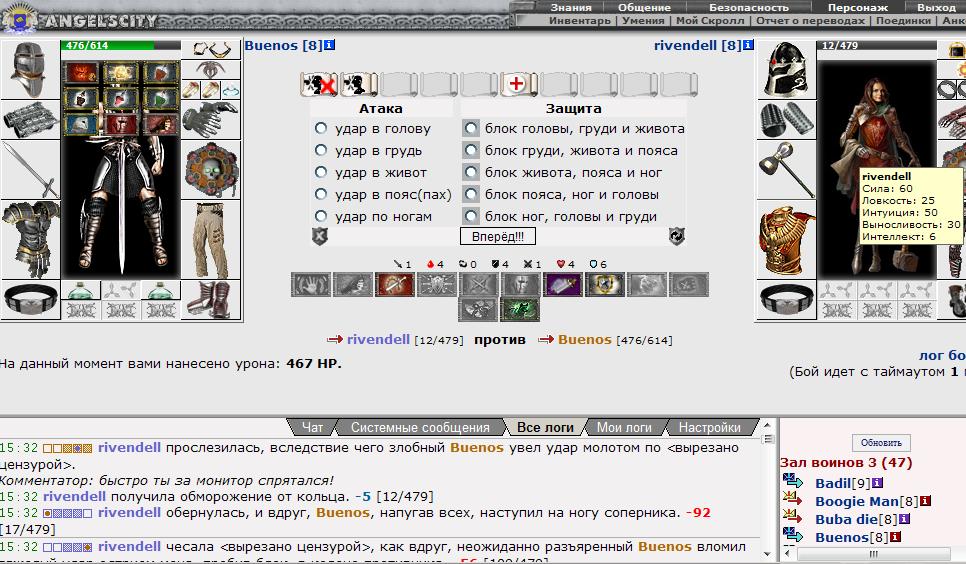Click Buenos's boots equipment slot
This screenshot has width=966, height=564.
point(211,300)
